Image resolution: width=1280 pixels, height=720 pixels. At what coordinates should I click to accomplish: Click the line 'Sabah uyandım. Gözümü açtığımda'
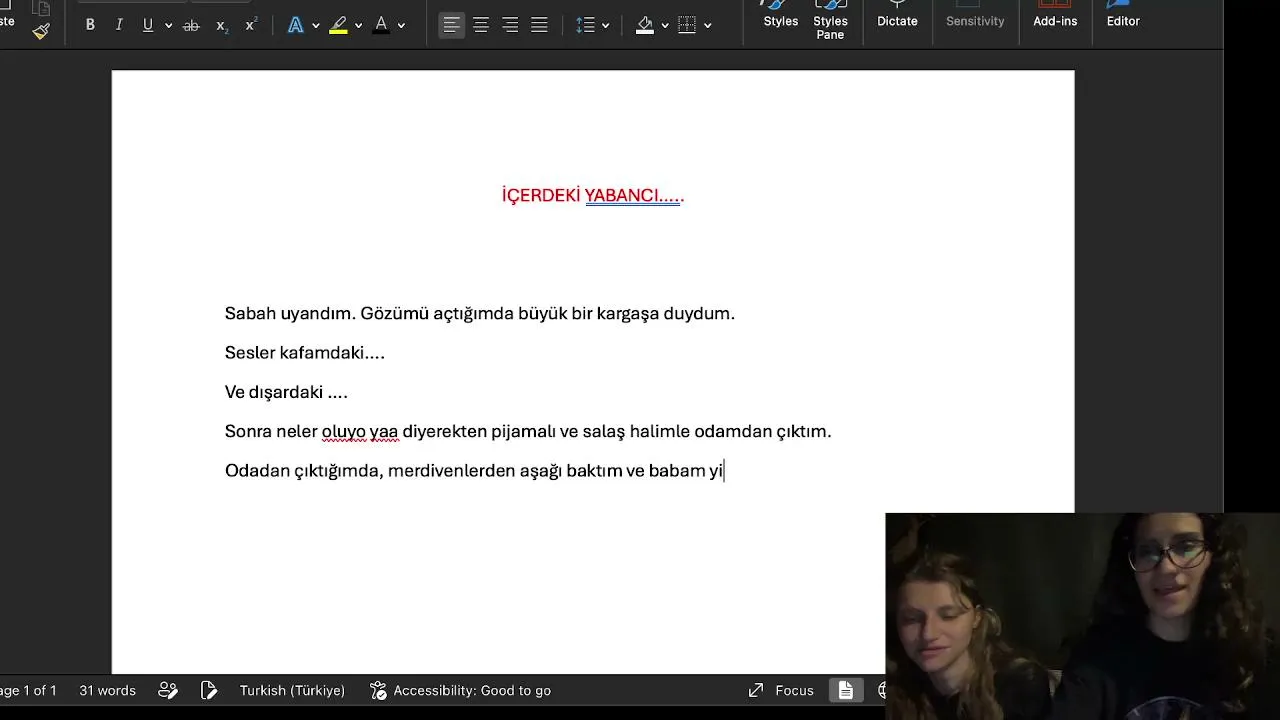(480, 313)
